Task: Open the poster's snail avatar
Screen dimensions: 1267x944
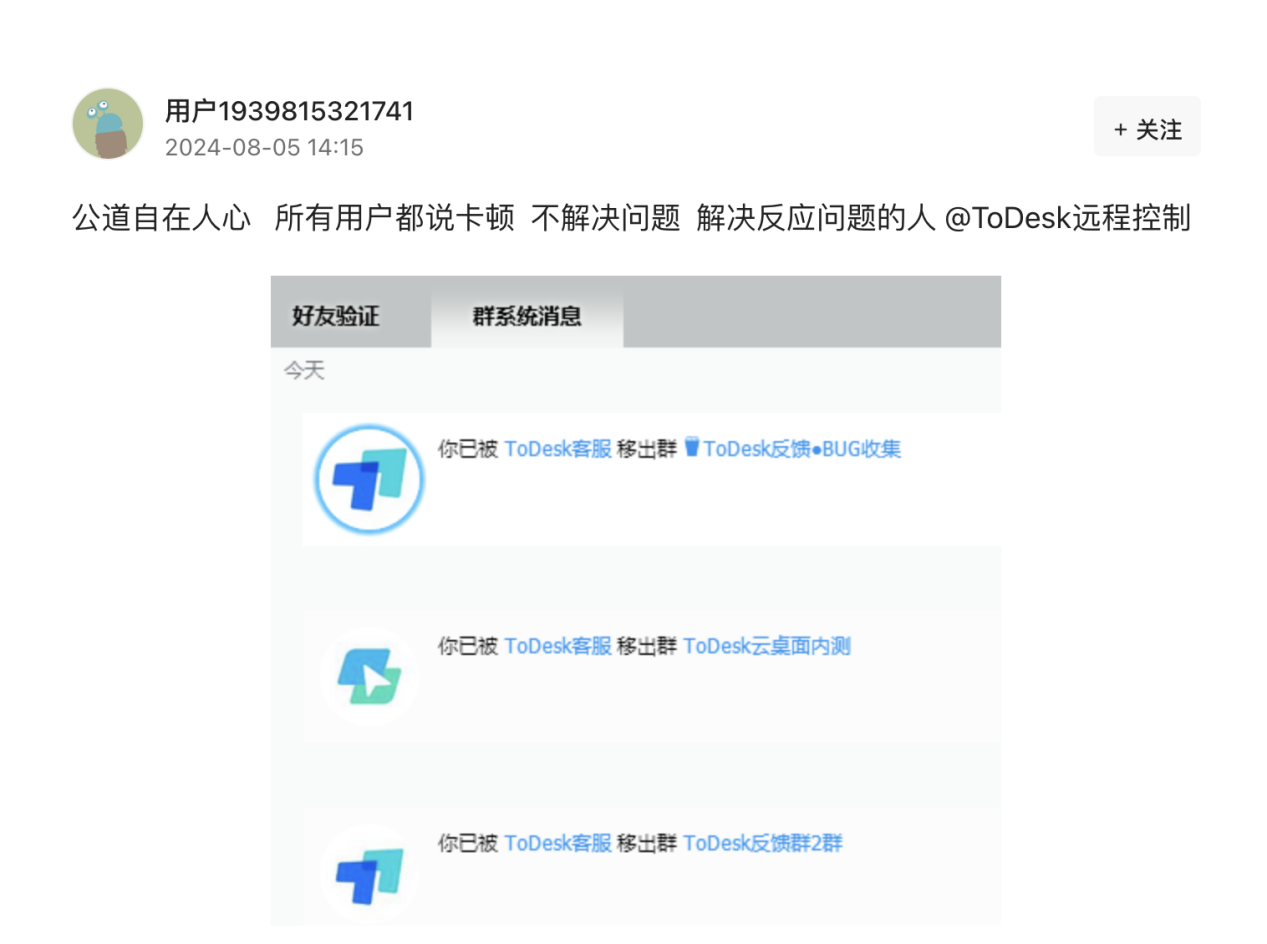Action: point(108,124)
